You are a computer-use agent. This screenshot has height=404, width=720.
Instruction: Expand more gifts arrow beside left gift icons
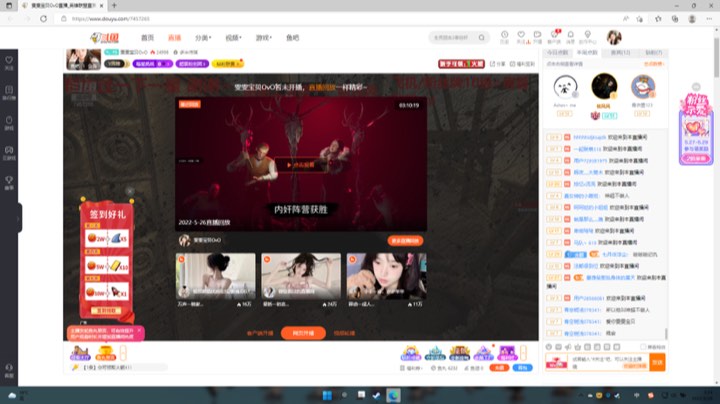coord(123,353)
